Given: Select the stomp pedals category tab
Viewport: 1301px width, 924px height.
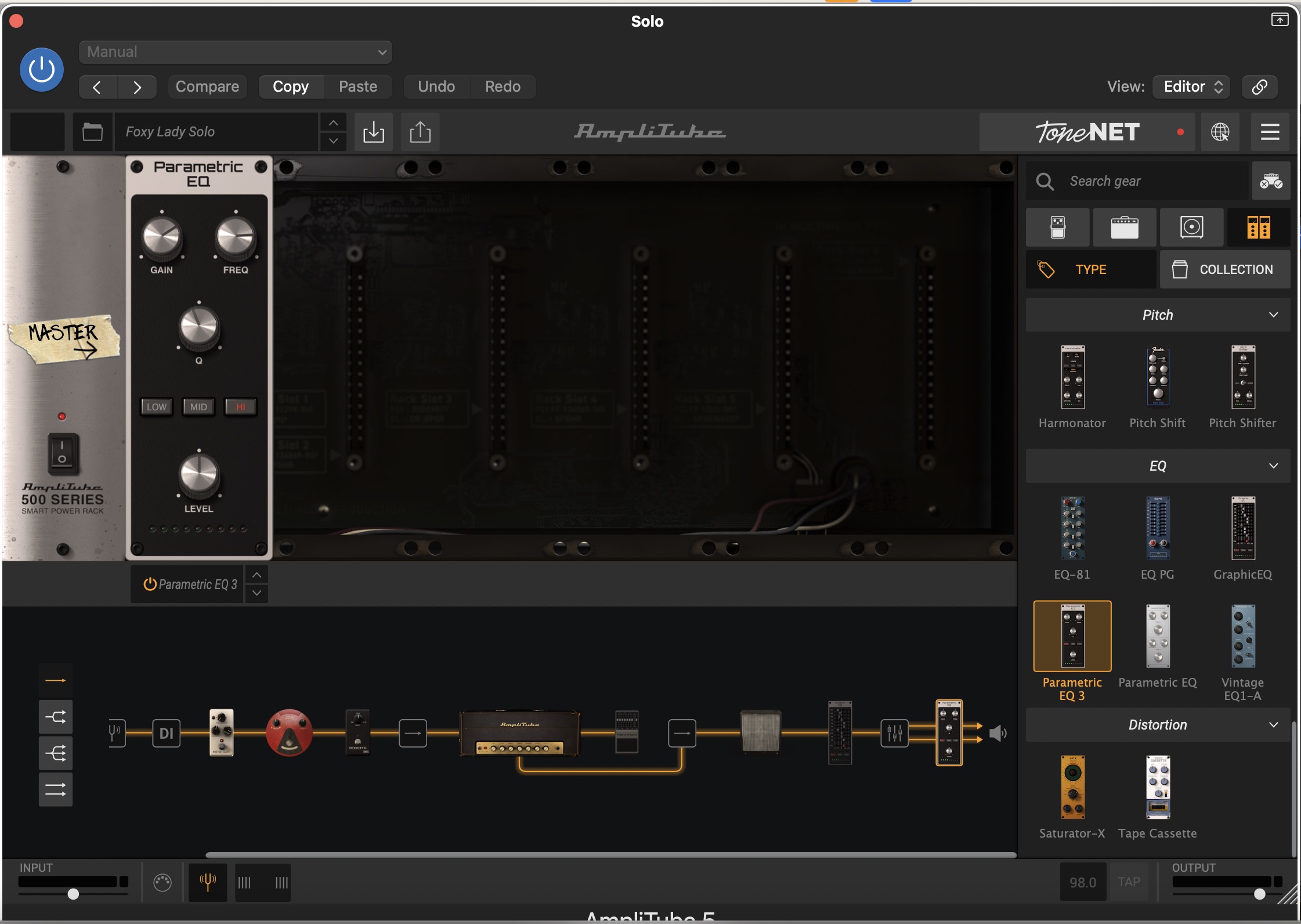Looking at the screenshot, I should pyautogui.click(x=1057, y=228).
